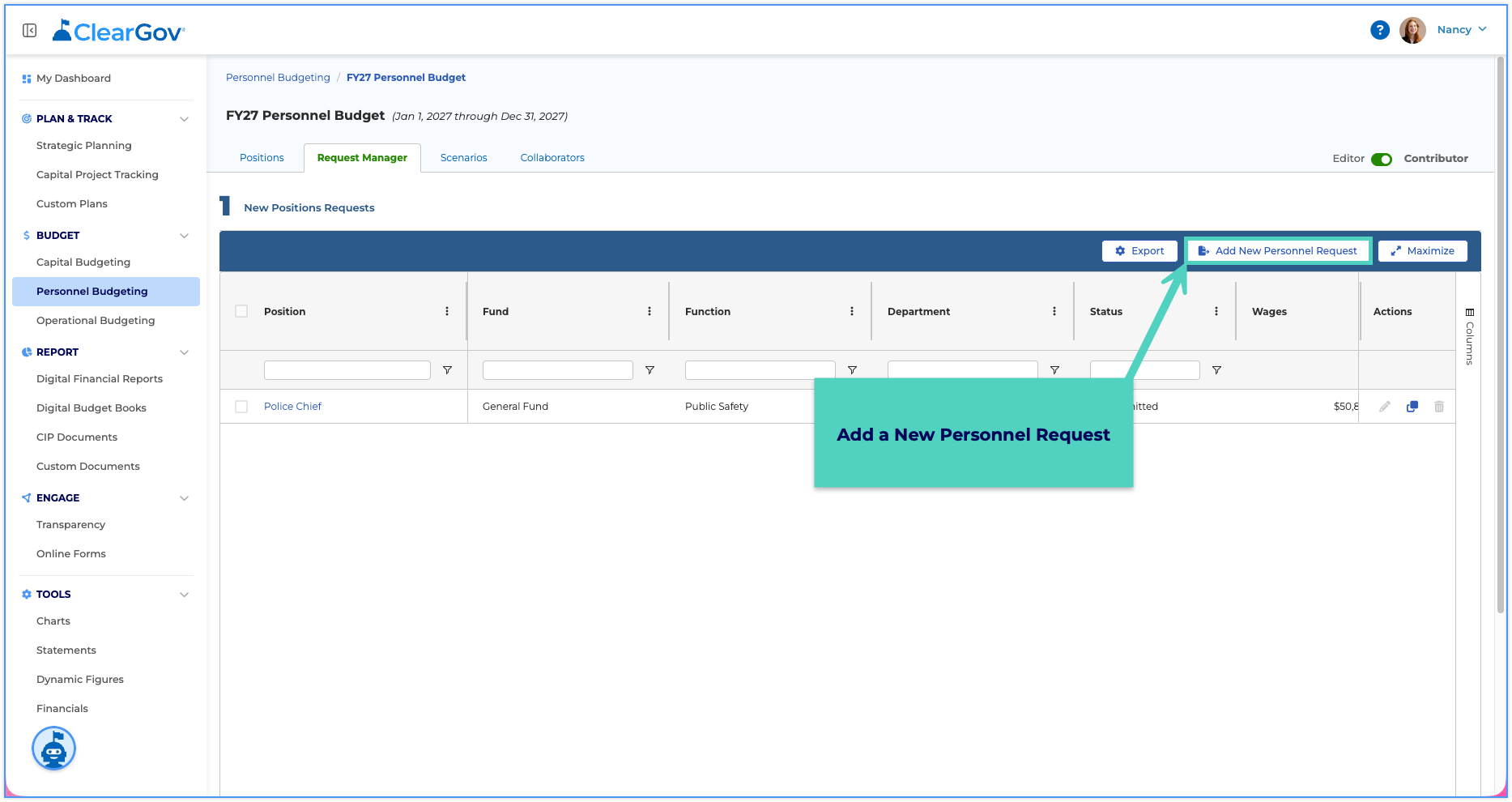Click the Fund filter input
Screen dimensions: 1512x802
tap(558, 370)
